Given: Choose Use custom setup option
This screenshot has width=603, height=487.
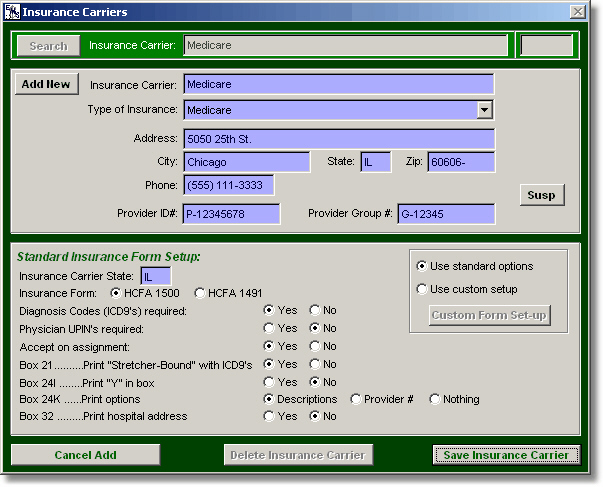Looking at the screenshot, I should 422,289.
